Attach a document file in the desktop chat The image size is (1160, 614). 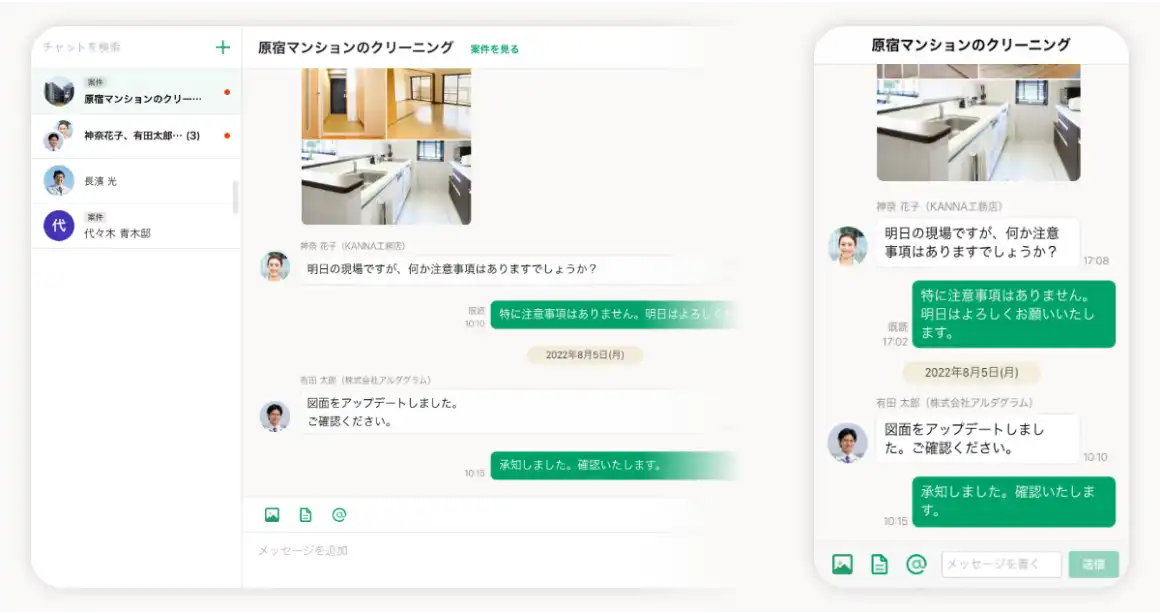(304, 513)
